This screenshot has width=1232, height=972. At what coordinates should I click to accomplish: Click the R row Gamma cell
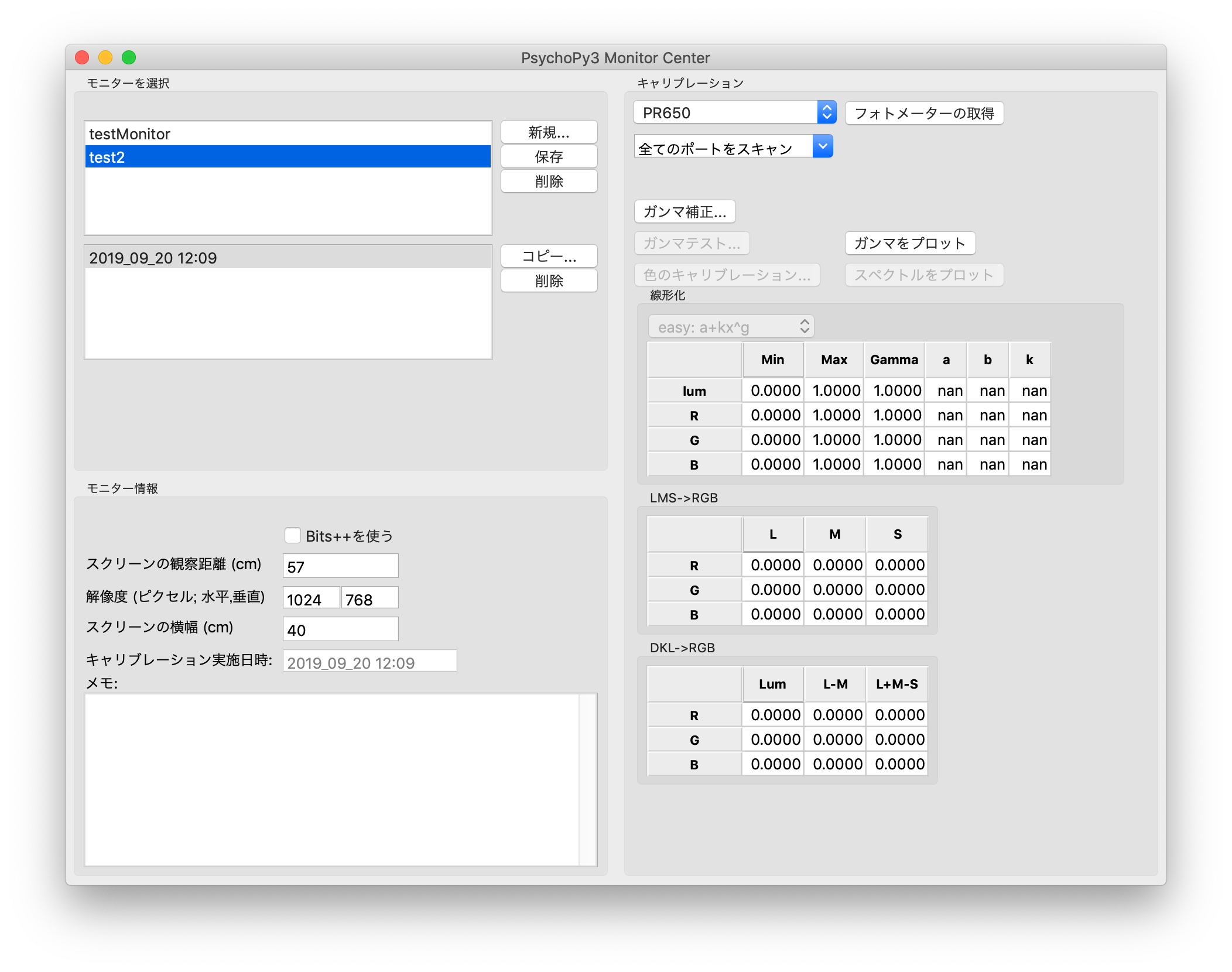[894, 415]
